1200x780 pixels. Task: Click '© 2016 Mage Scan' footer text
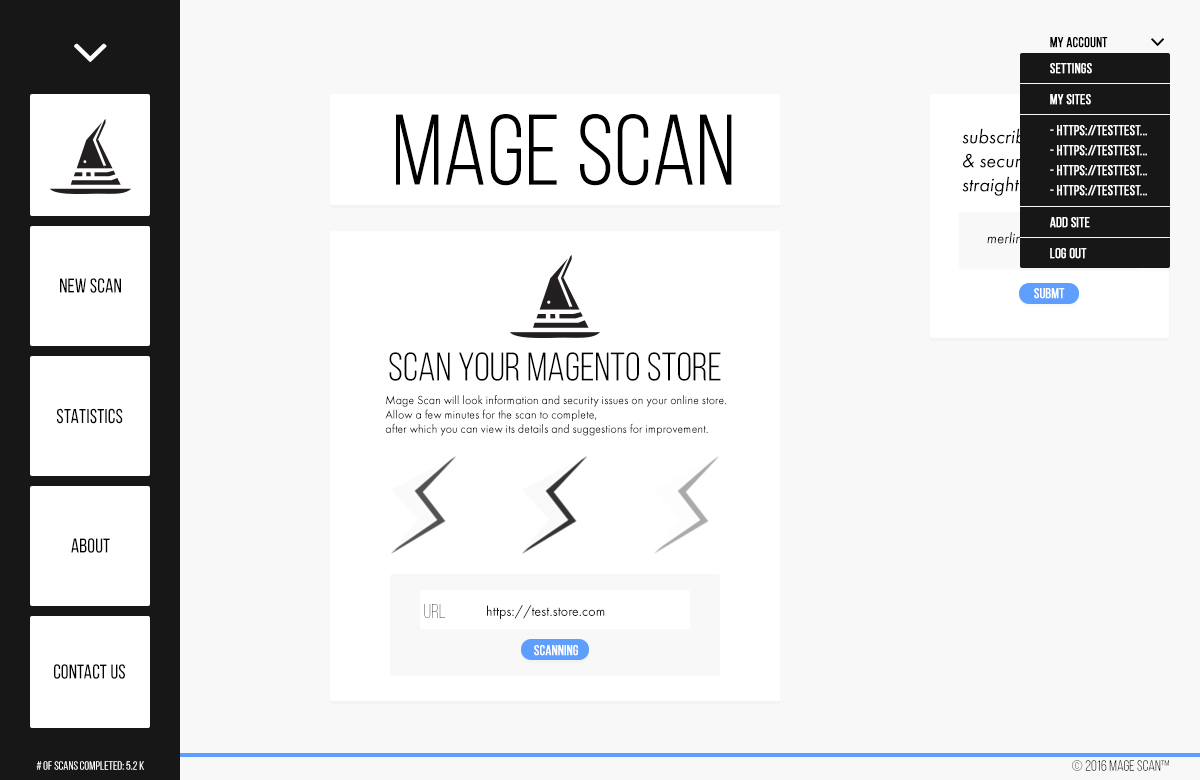pos(1120,766)
